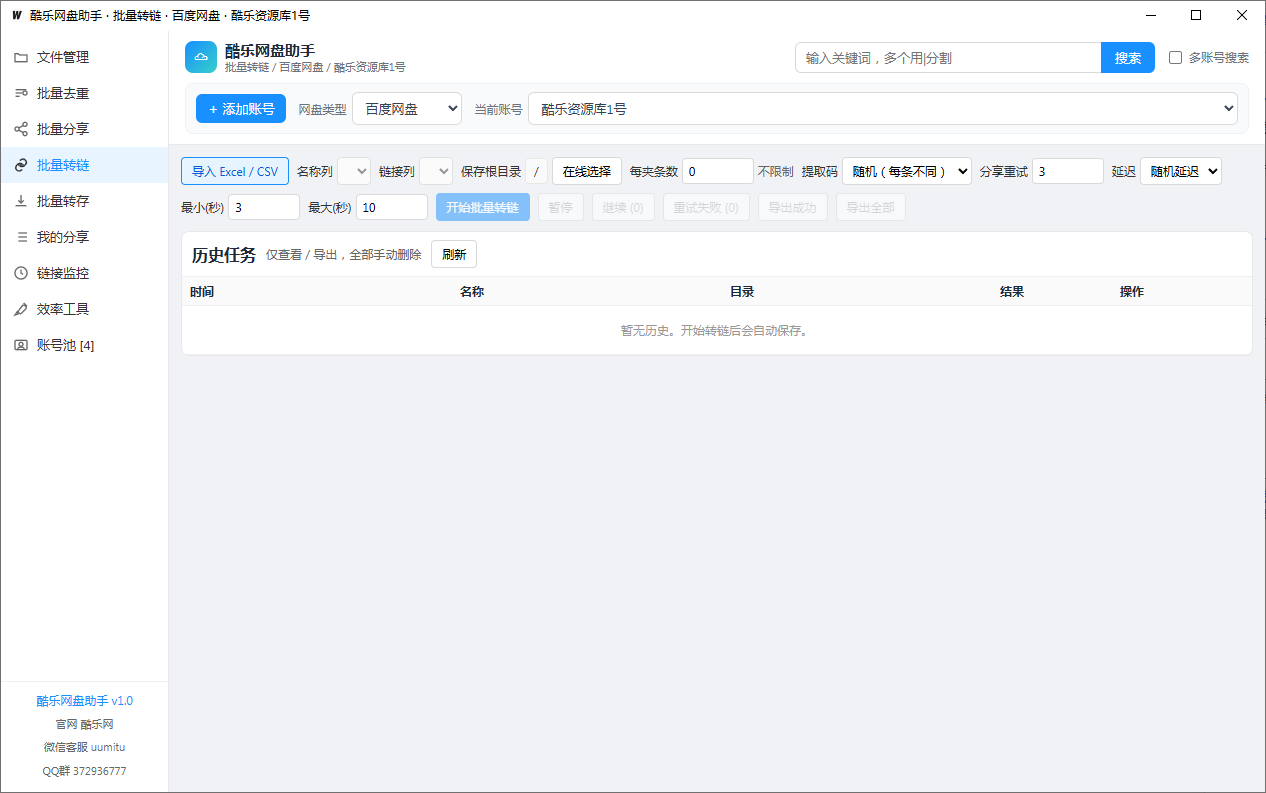Screen dimensions: 1266x793
Task: Click the 保存根目录 path box showing /
Action: [537, 171]
